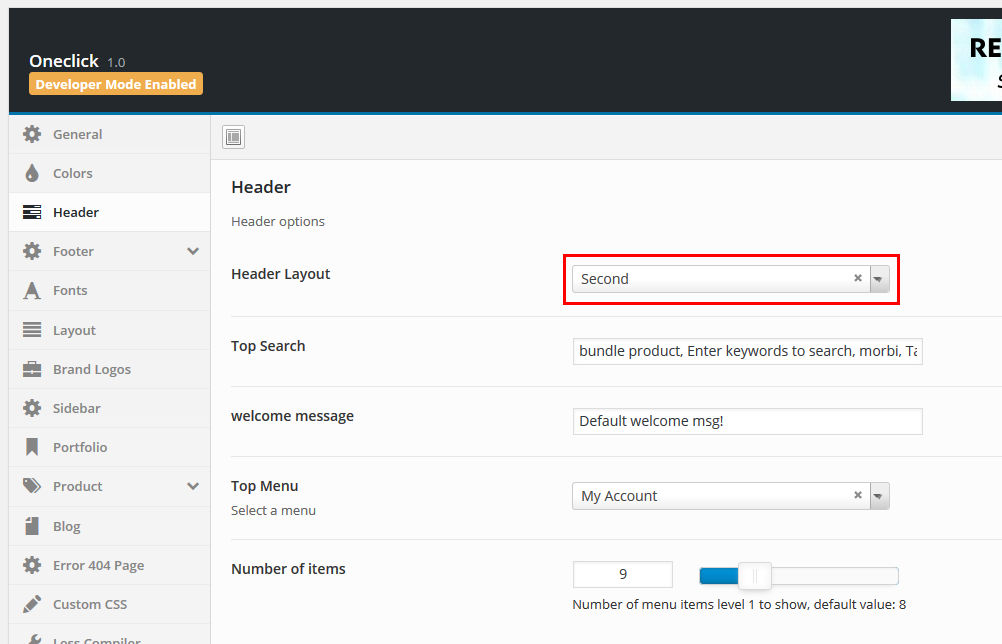Open the Sidebar settings section
This screenshot has width=1002, height=644.
pyautogui.click(x=76, y=408)
